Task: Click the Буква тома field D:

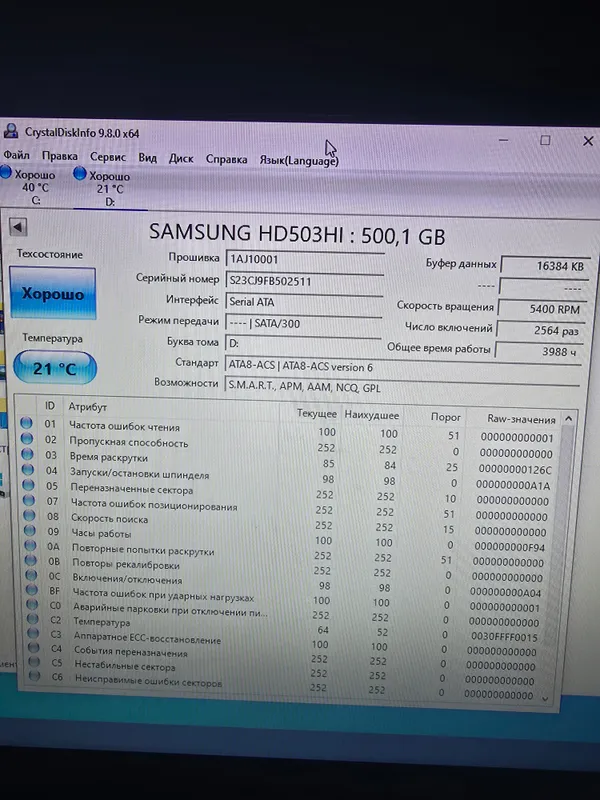Action: click(x=303, y=343)
